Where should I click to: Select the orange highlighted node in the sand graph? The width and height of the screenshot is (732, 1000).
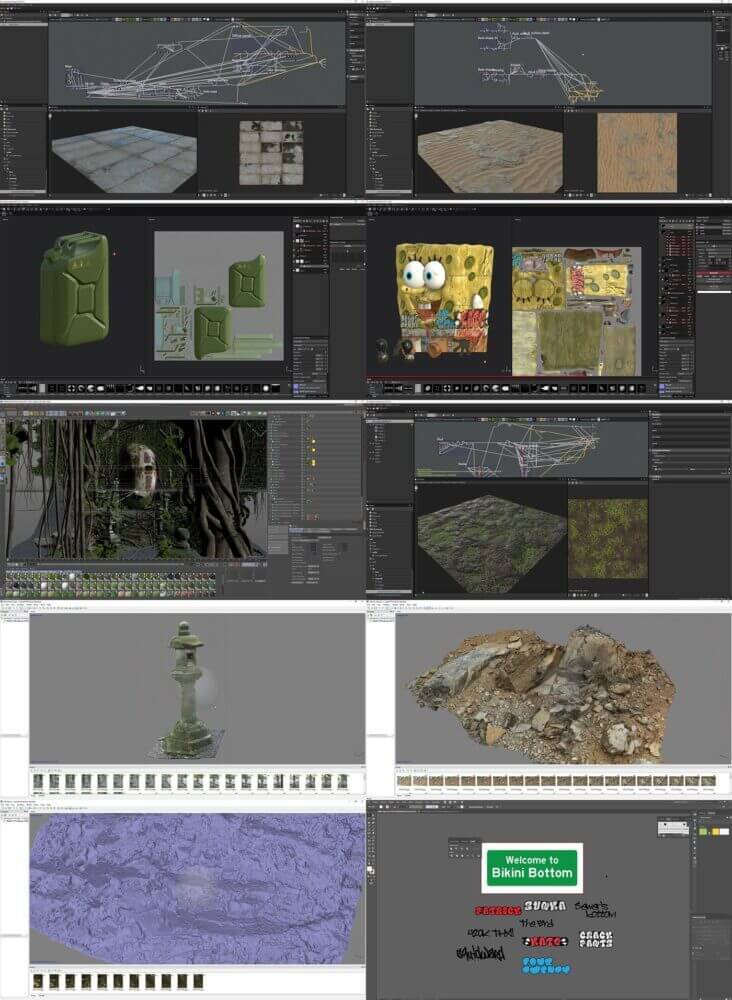pyautogui.click(x=585, y=96)
